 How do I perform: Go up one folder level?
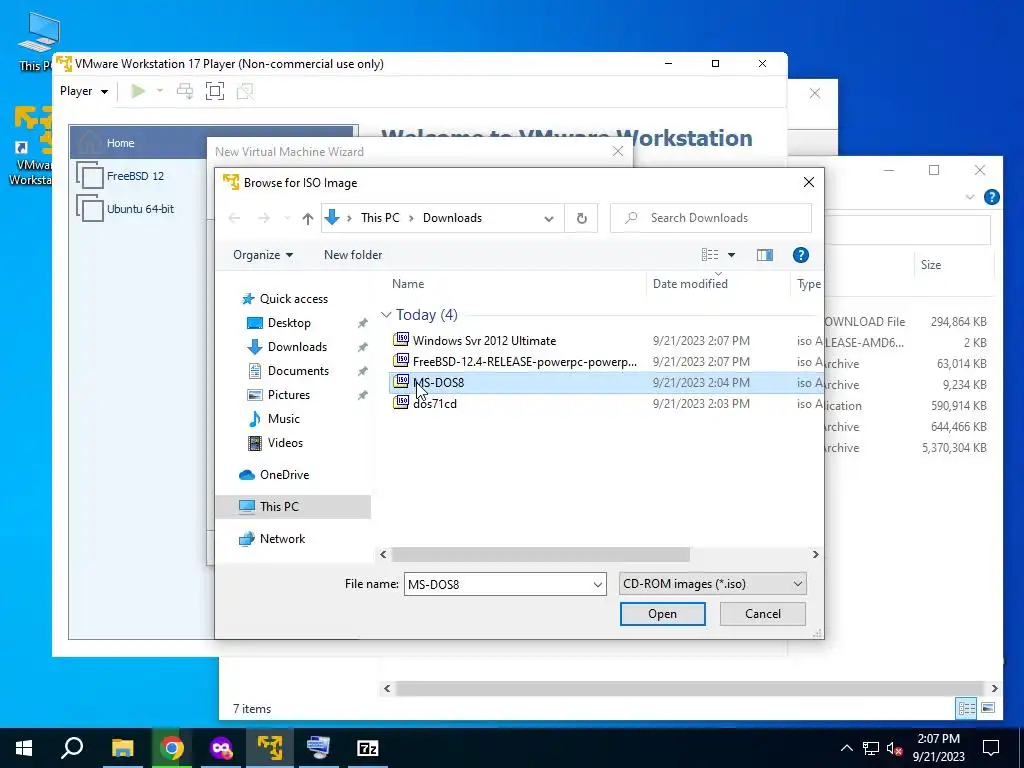pos(308,219)
